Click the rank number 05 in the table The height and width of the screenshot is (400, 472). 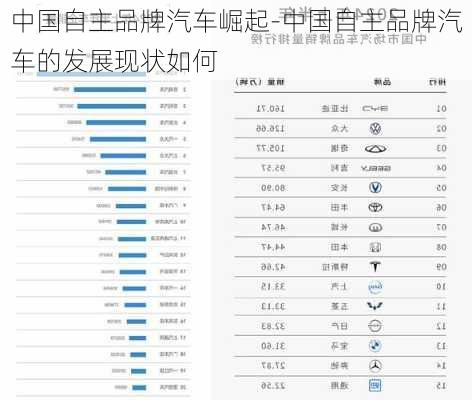pos(441,188)
